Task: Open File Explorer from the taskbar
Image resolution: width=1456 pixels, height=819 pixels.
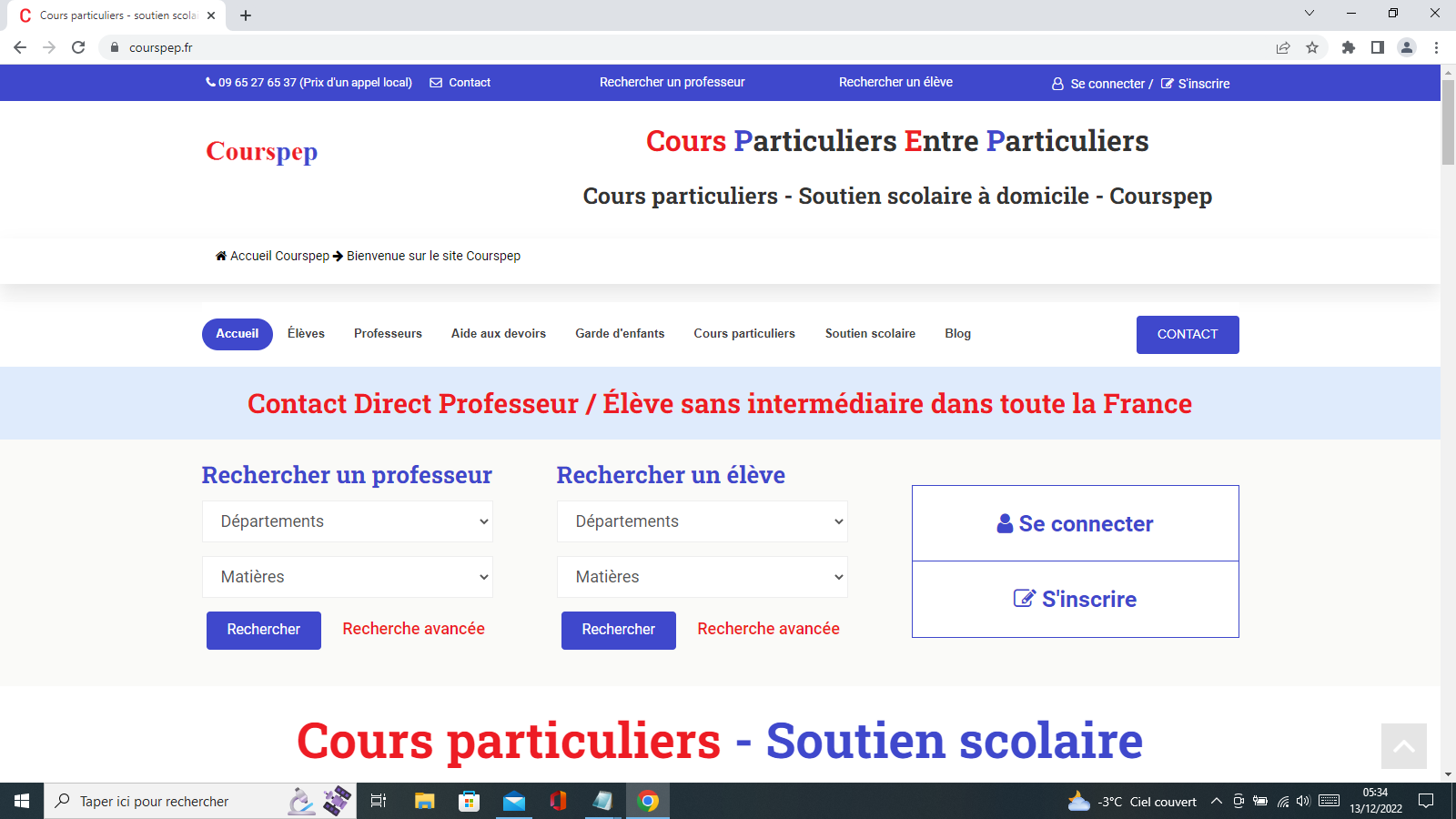Action: pos(424,801)
